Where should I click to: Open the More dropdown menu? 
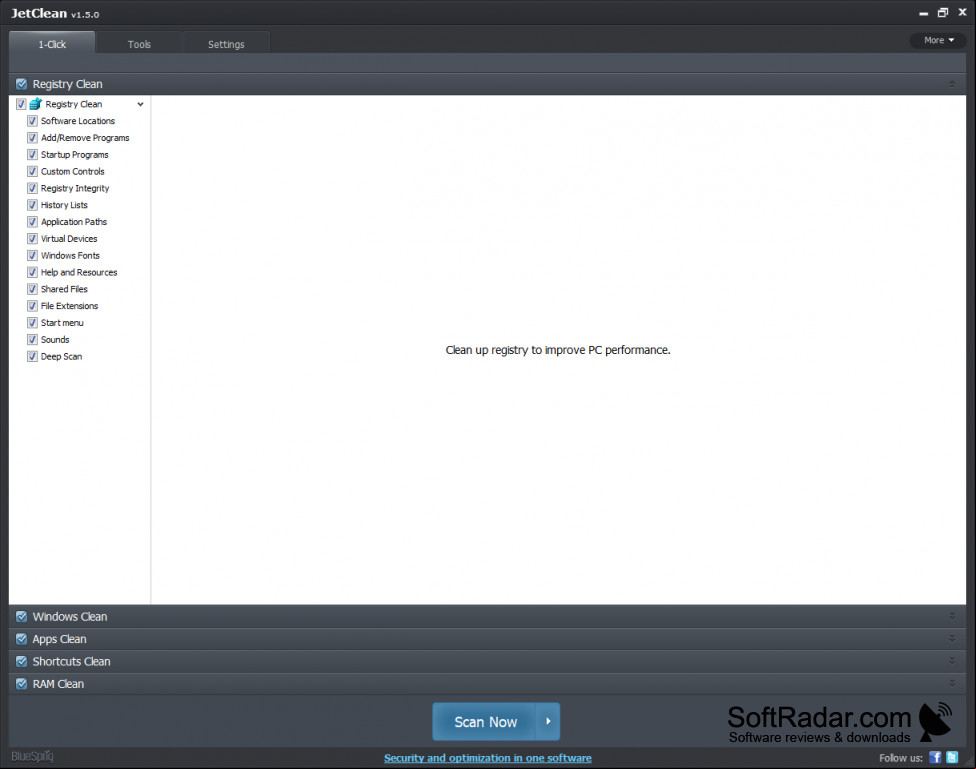pos(938,40)
